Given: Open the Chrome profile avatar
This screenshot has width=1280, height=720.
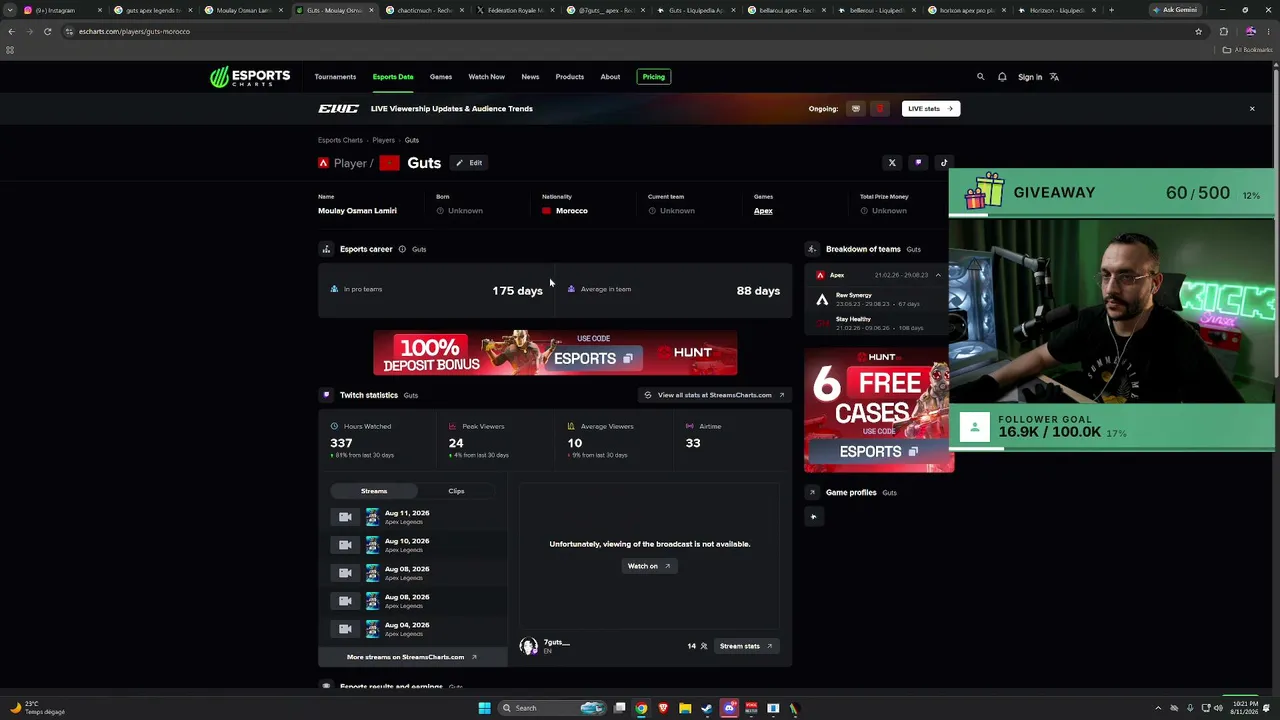Looking at the screenshot, I should [1250, 31].
